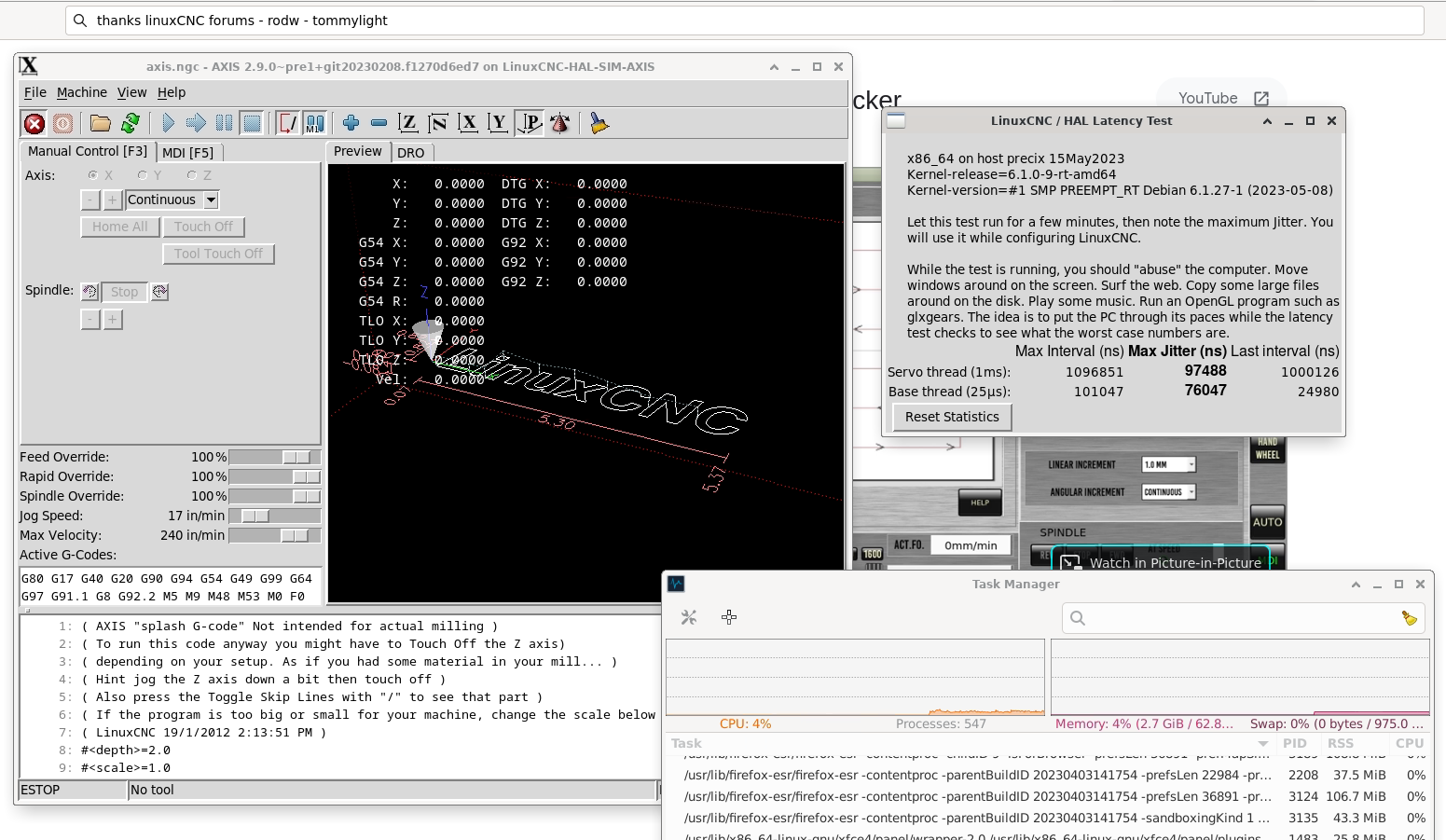Viewport: 1446px width, 840px height.
Task: Click PID column header in Task Manager
Action: [x=1294, y=743]
